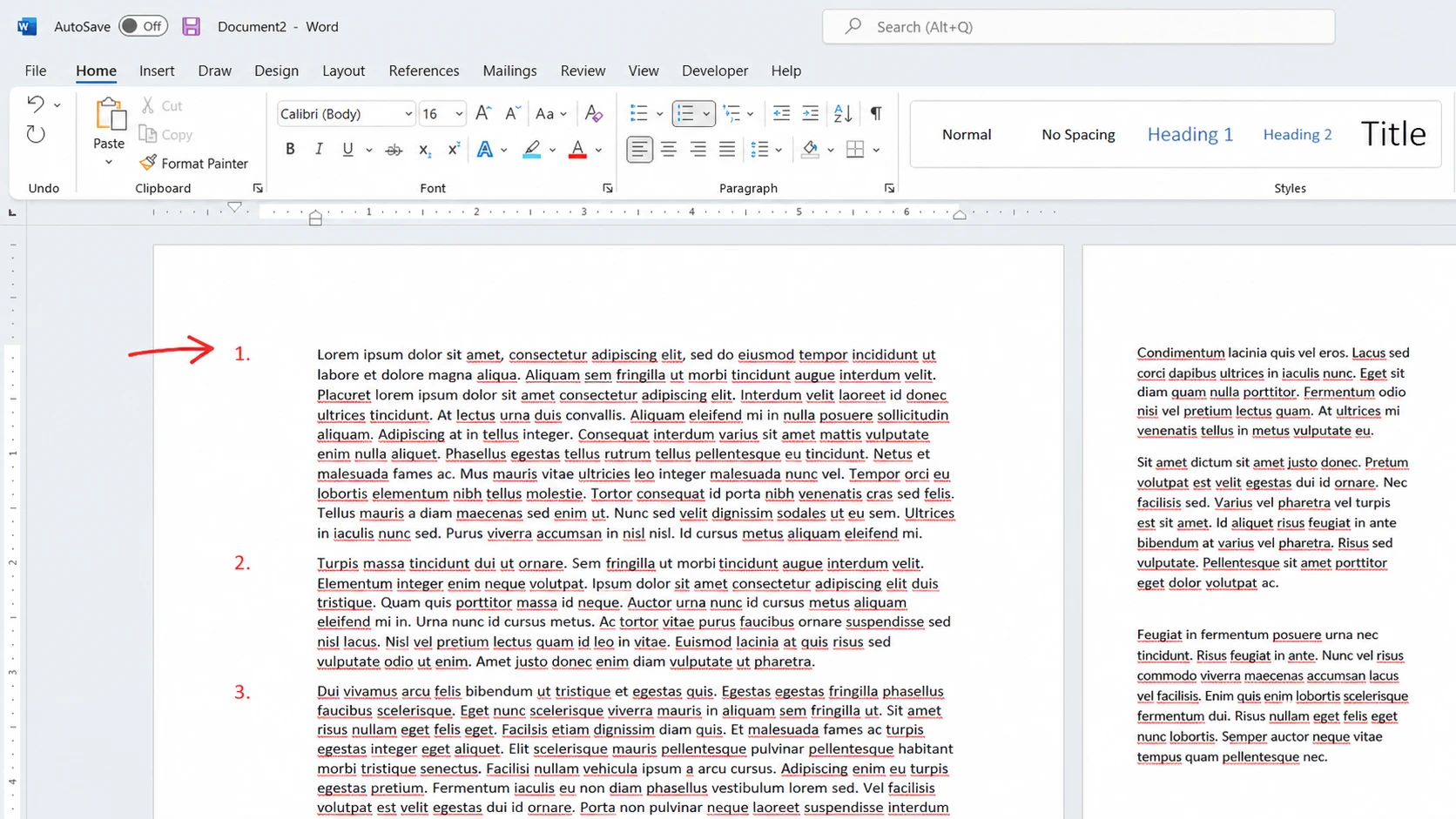The image size is (1456, 819).
Task: Open Change Case Aa dropdown
Action: click(551, 113)
